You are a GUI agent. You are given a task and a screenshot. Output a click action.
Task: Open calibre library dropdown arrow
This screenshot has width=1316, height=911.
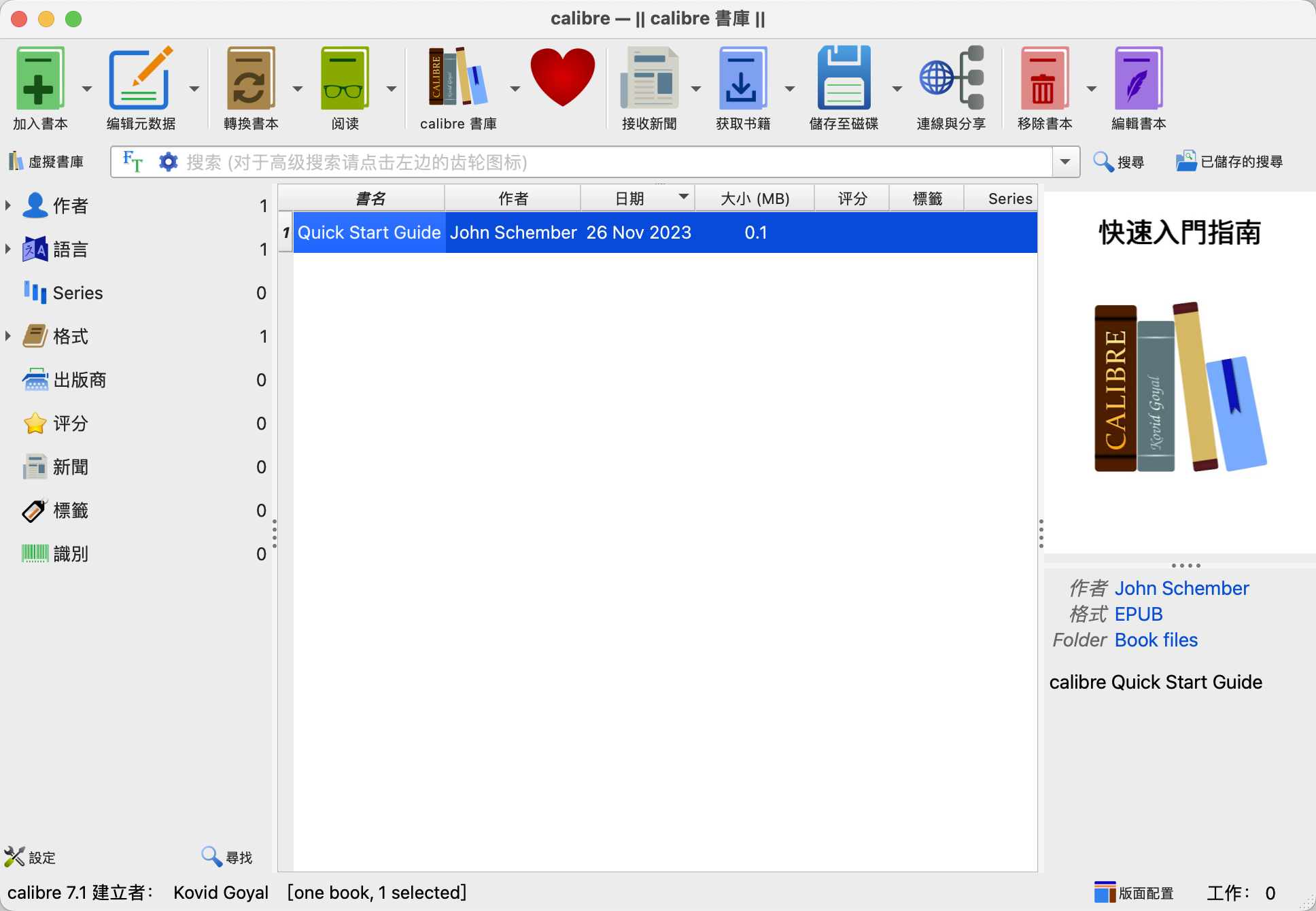coord(515,89)
